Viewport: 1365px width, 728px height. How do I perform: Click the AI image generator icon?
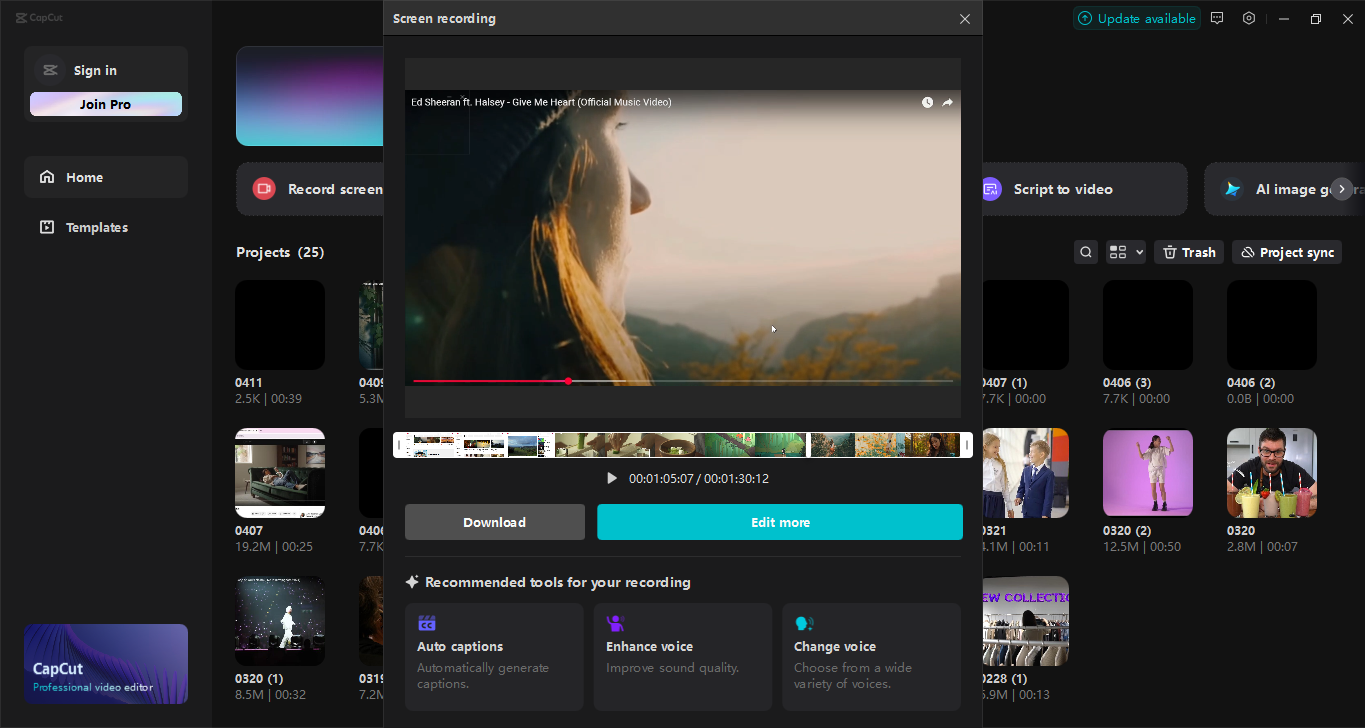coord(1233,189)
